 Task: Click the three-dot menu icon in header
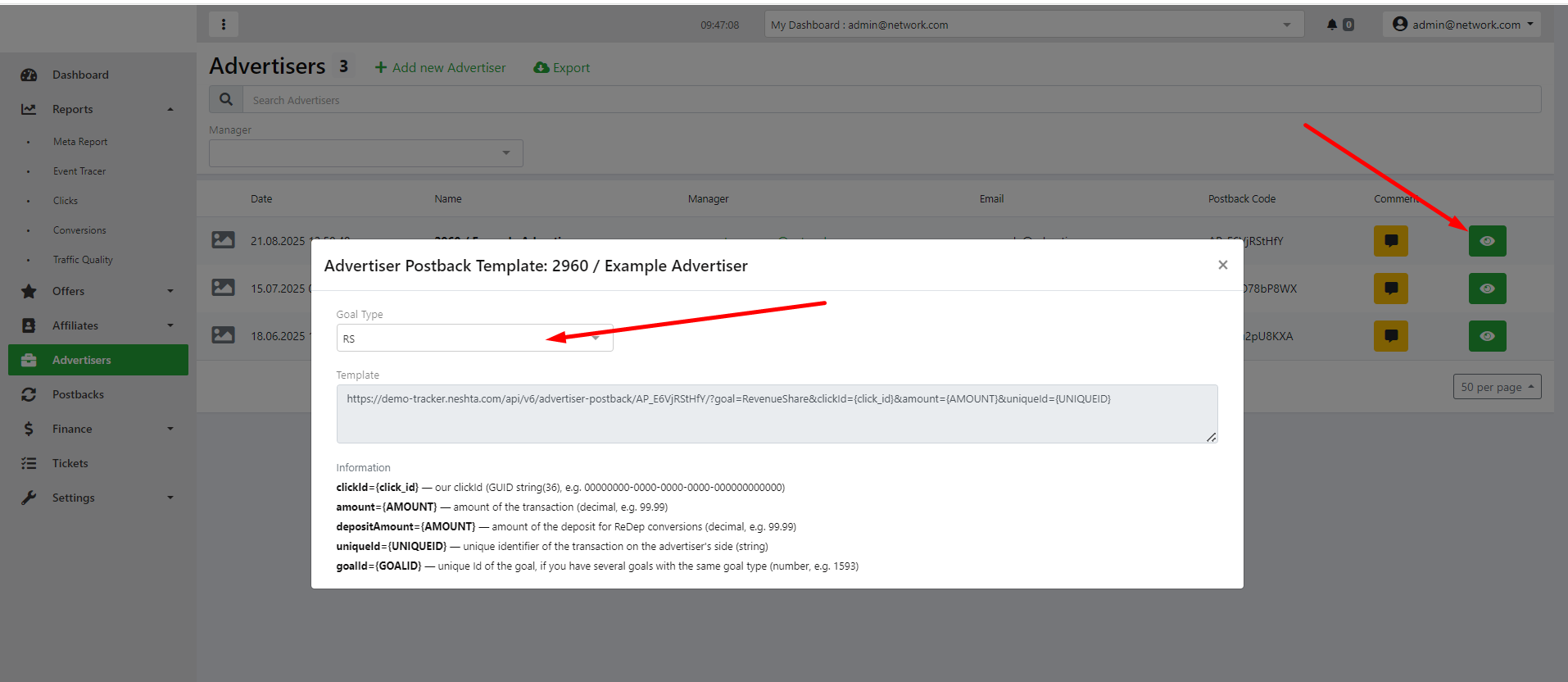pyautogui.click(x=224, y=25)
